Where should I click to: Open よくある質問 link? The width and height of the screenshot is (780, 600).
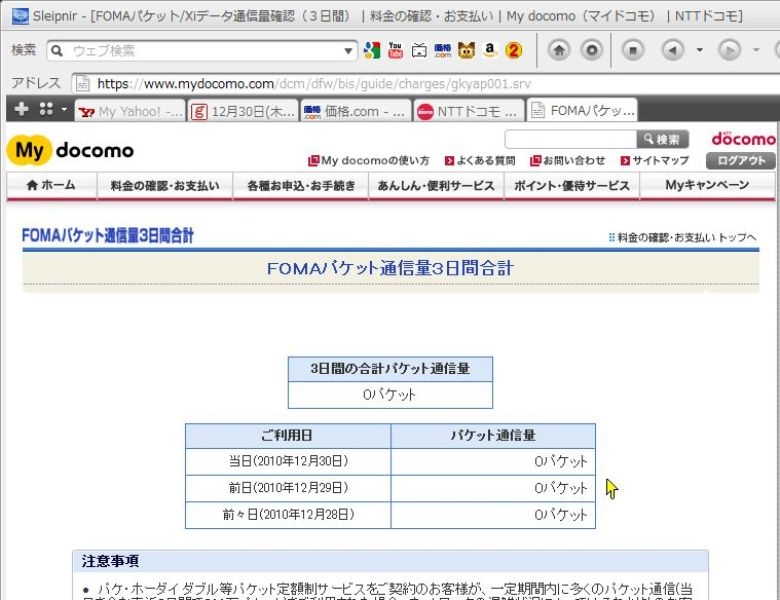click(x=480, y=161)
